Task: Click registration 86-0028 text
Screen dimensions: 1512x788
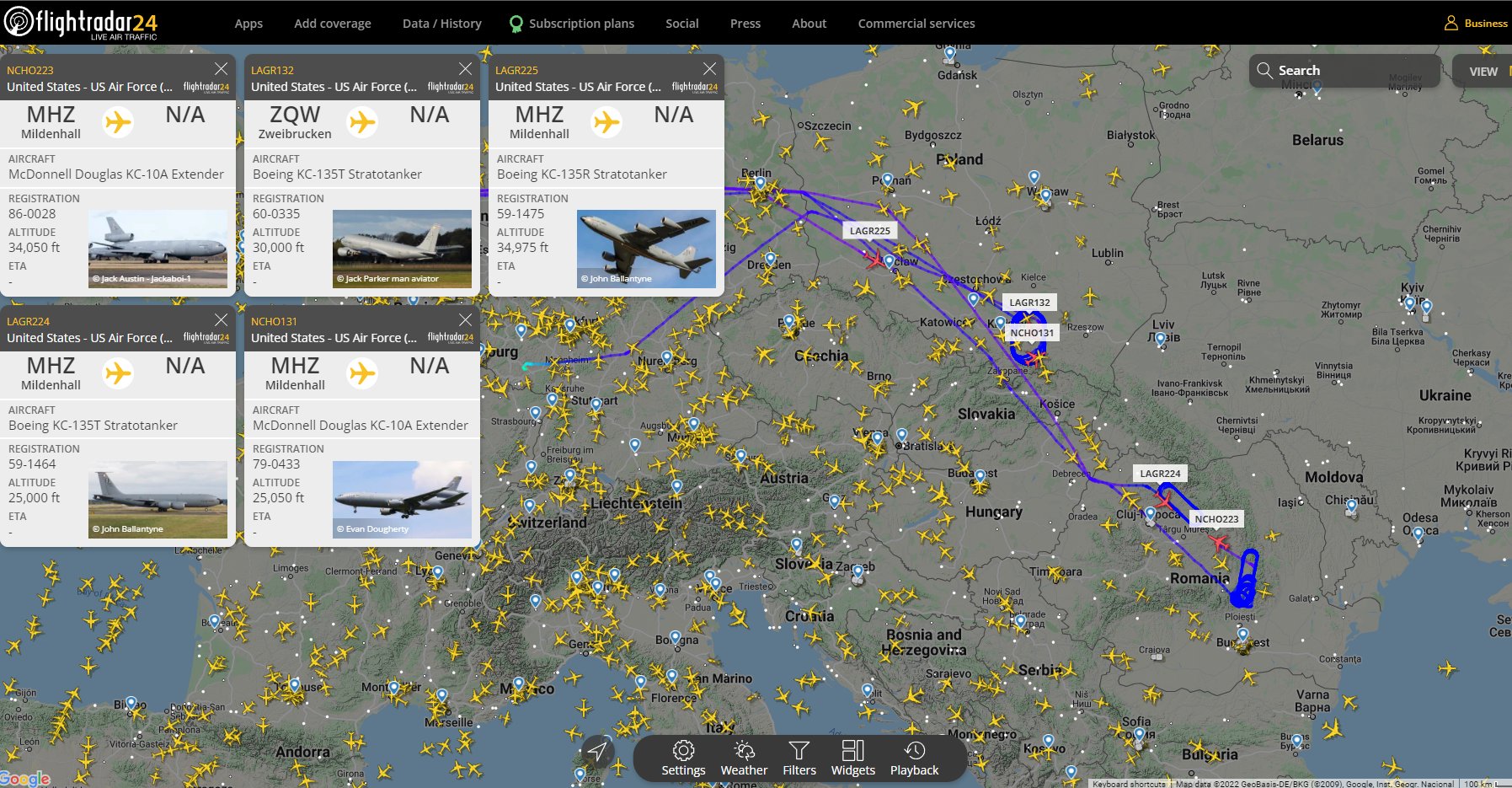Action: point(32,214)
